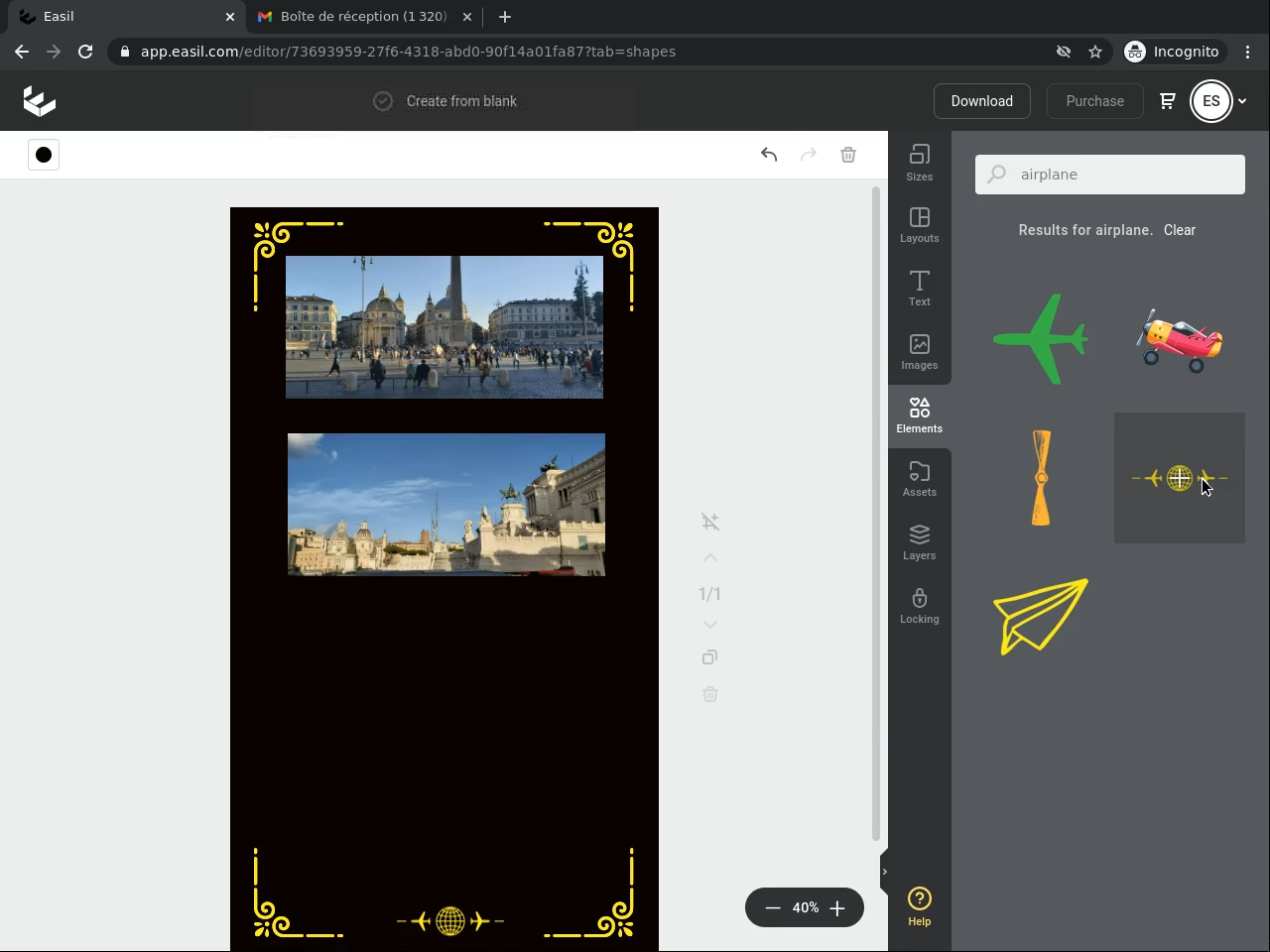This screenshot has height=952, width=1270.
Task: Click the Purchase button
Action: click(x=1095, y=101)
